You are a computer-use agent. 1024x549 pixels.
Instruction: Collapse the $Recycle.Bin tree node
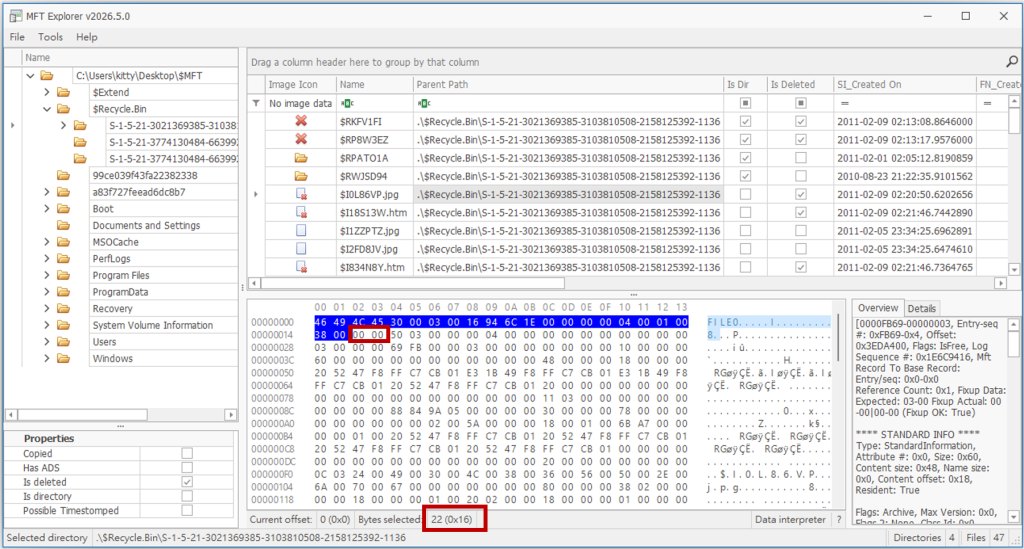point(47,109)
